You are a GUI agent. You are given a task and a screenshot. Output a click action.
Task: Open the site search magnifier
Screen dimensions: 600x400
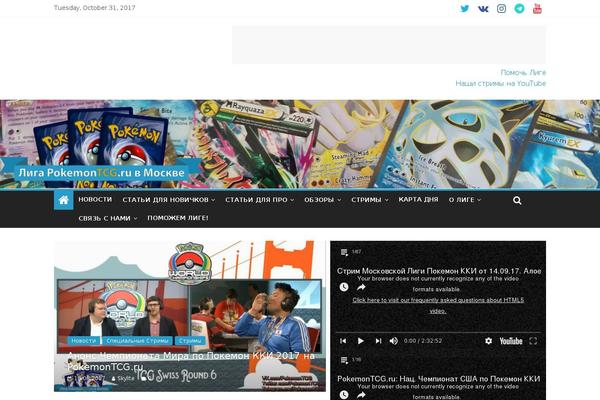[x=517, y=200]
